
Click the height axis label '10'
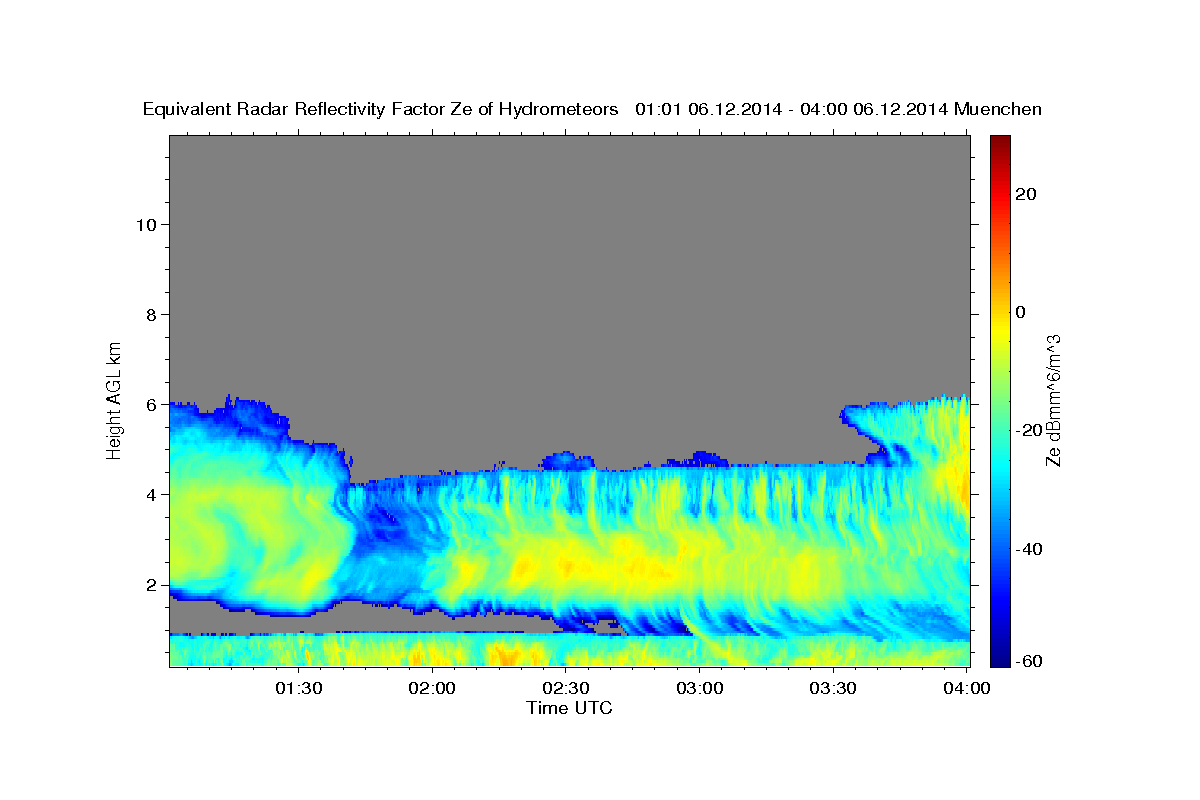click(x=145, y=224)
